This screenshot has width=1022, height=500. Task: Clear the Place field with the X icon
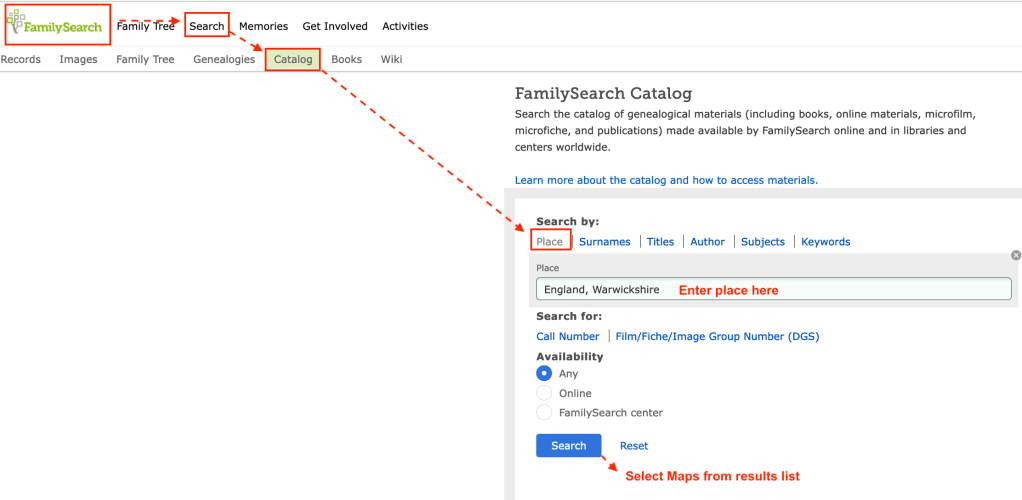tap(1015, 255)
